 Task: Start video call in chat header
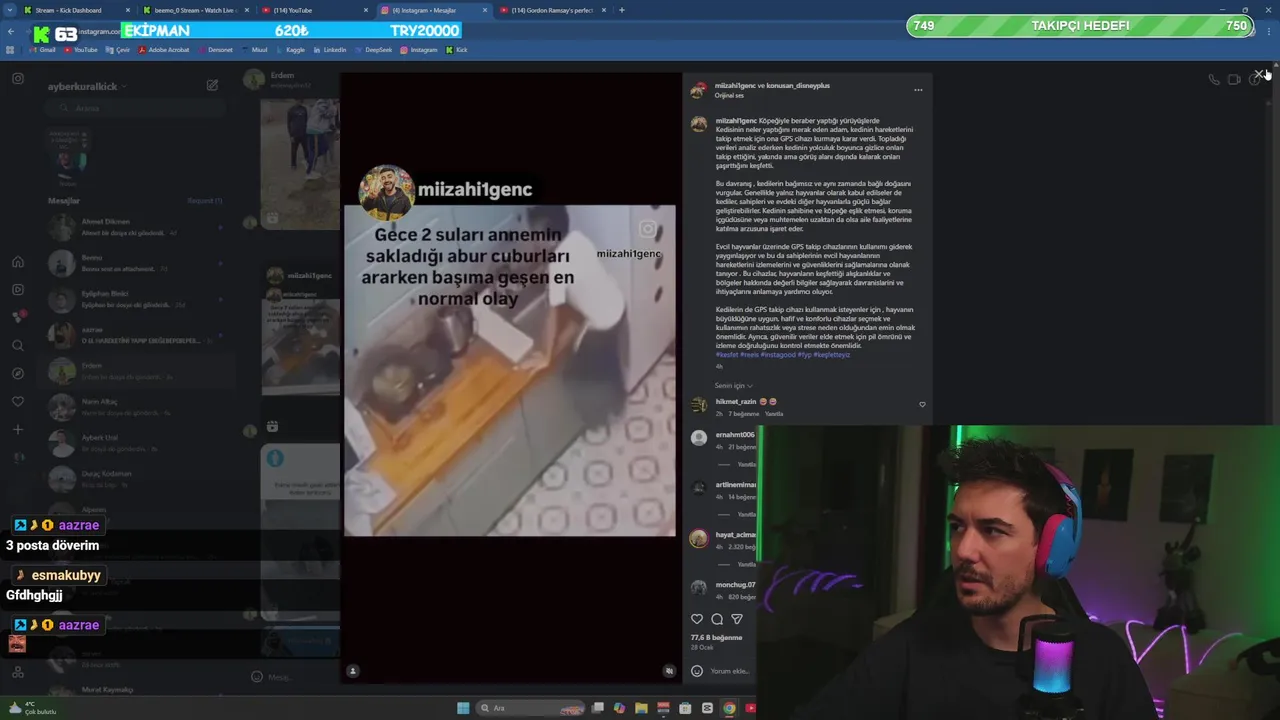[x=1234, y=80]
